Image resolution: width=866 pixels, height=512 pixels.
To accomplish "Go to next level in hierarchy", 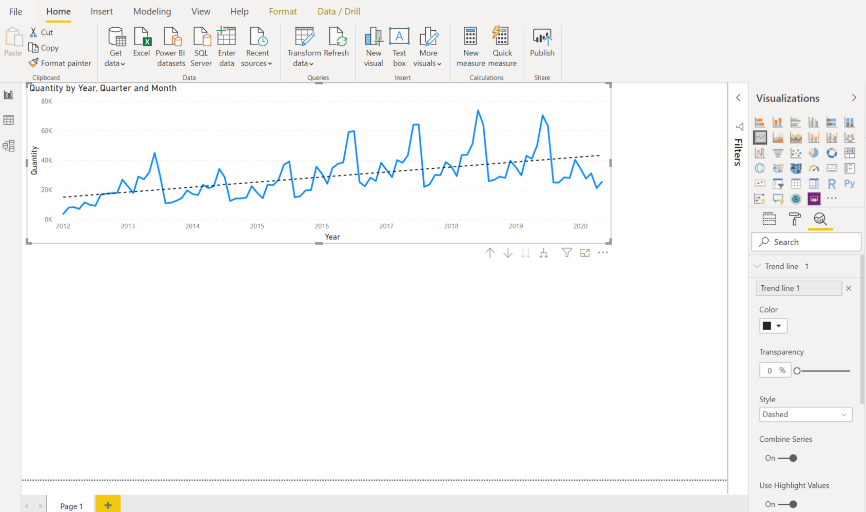I will point(525,253).
